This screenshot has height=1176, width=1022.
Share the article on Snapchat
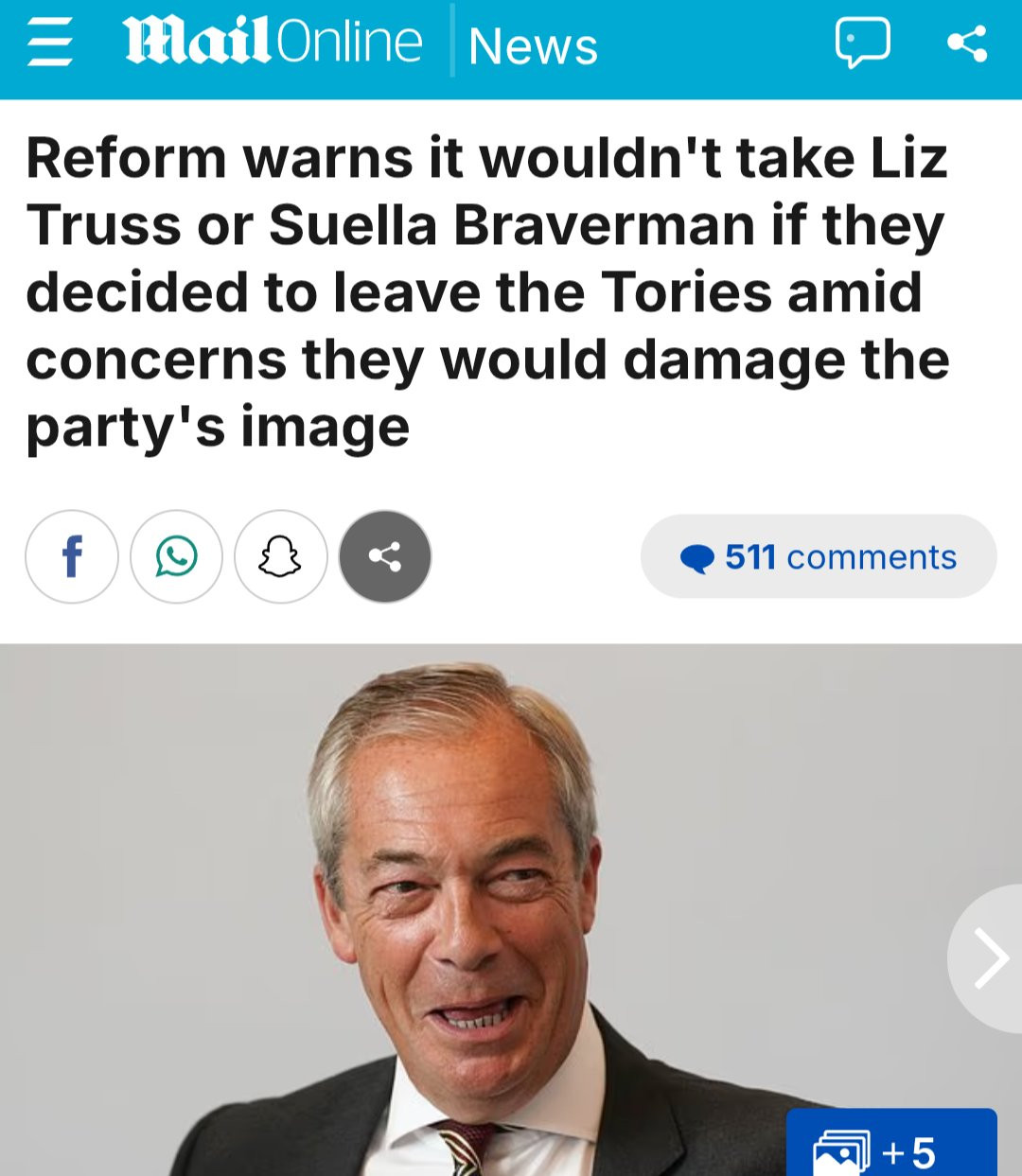(281, 556)
